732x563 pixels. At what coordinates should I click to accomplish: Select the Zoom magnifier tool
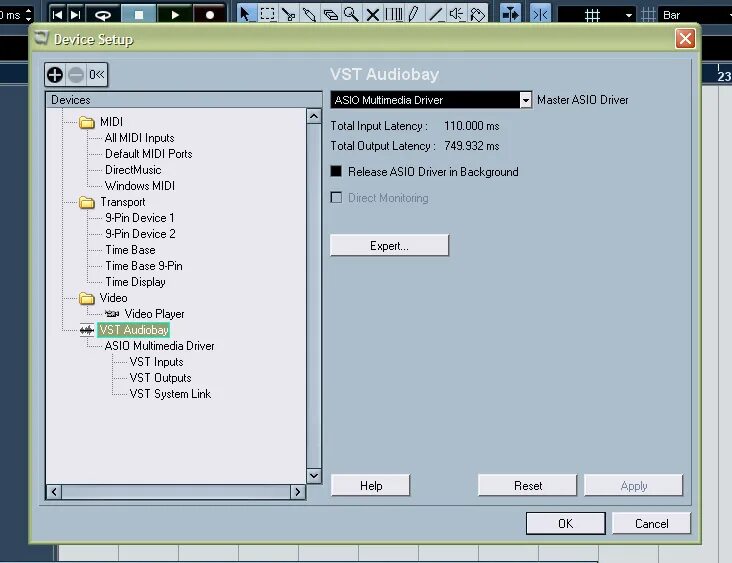(x=351, y=14)
